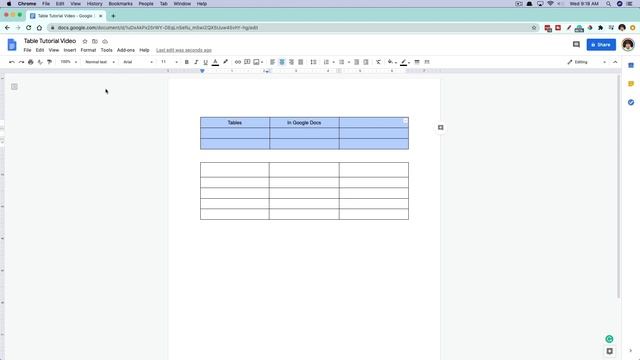Viewport: 640px width, 360px height.
Task: Set right text alignment
Action: 291,62
